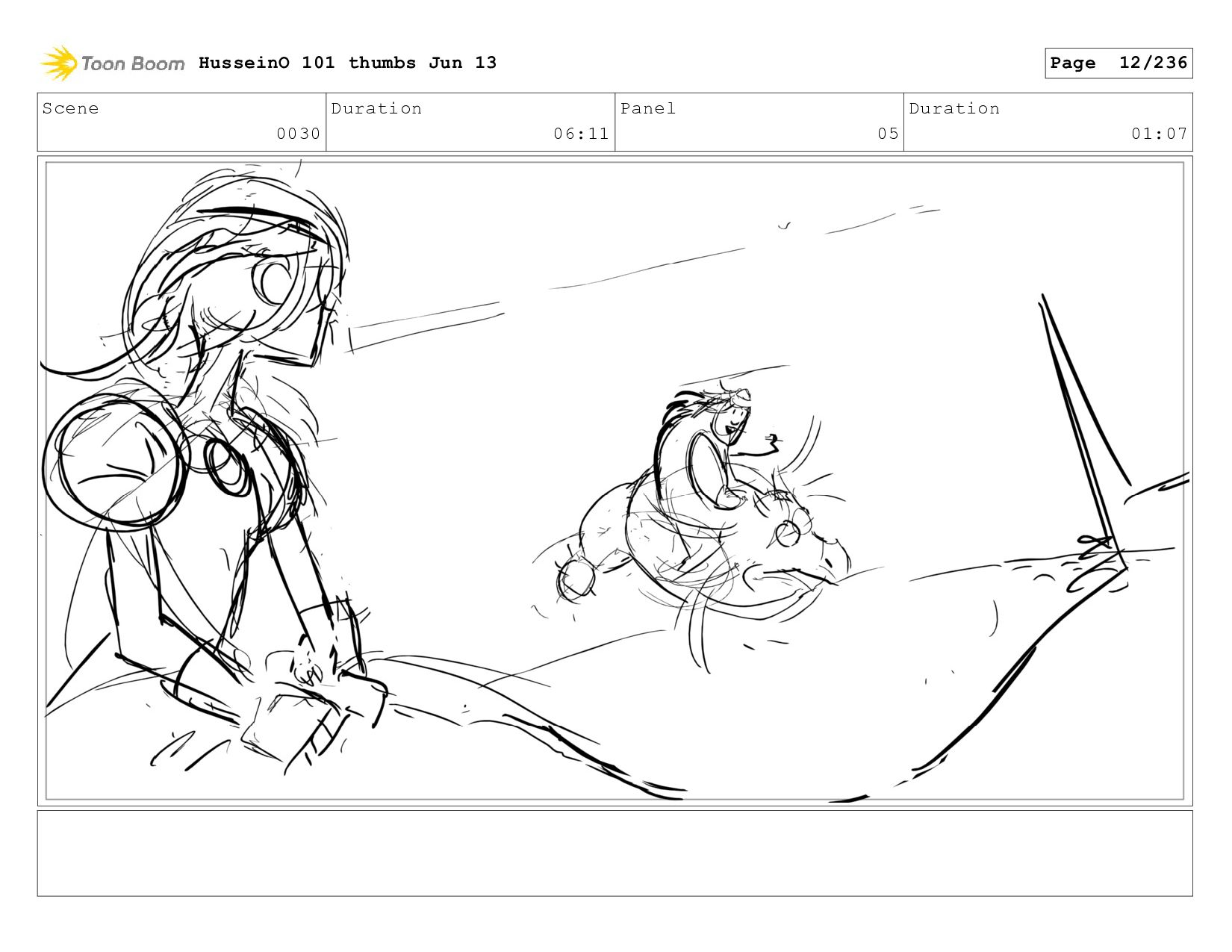Select the title 'HusseinO 101 thumbs Jun 13'
1232x952 pixels.
347,63
